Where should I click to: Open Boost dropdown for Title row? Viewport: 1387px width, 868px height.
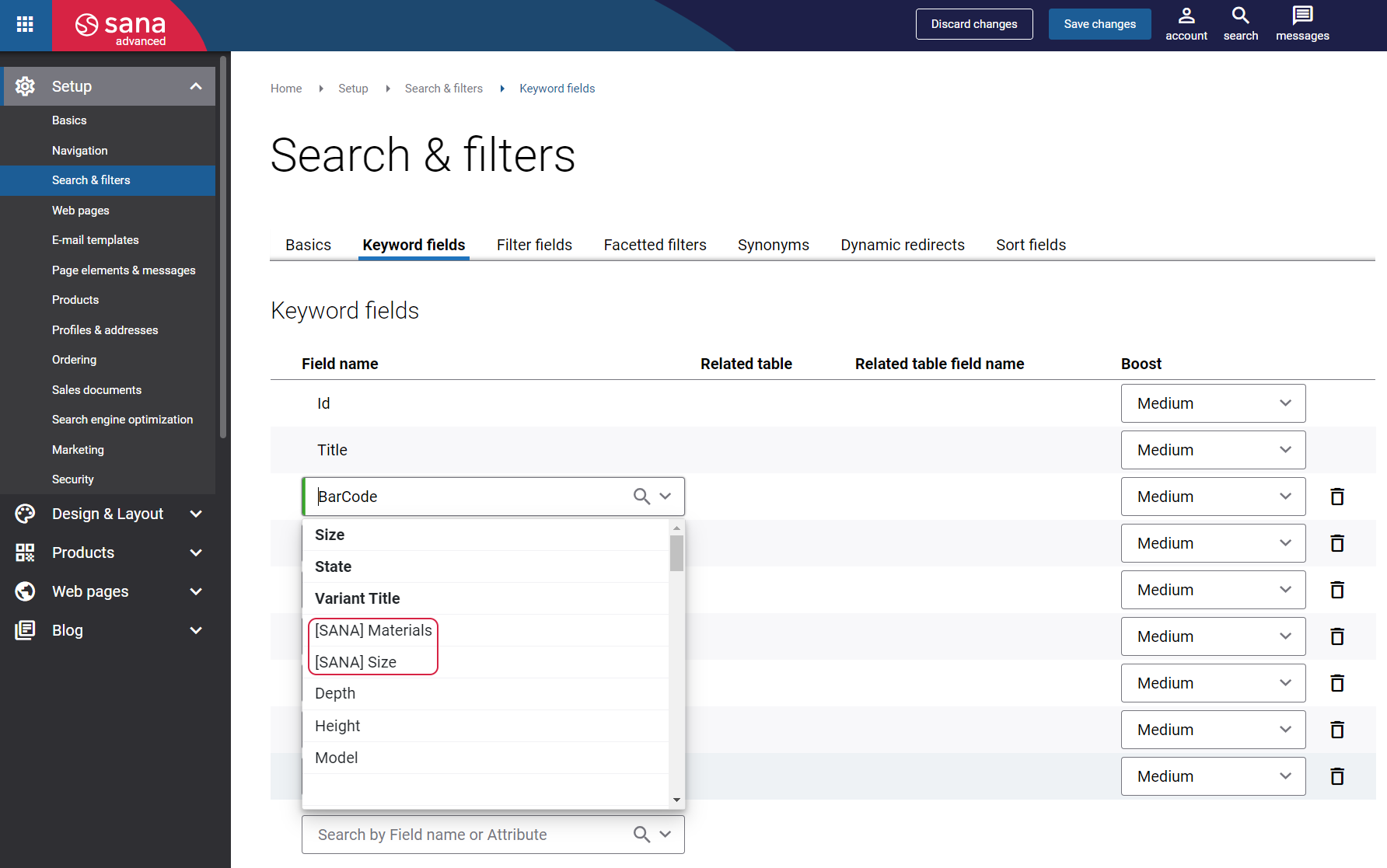tap(1213, 450)
